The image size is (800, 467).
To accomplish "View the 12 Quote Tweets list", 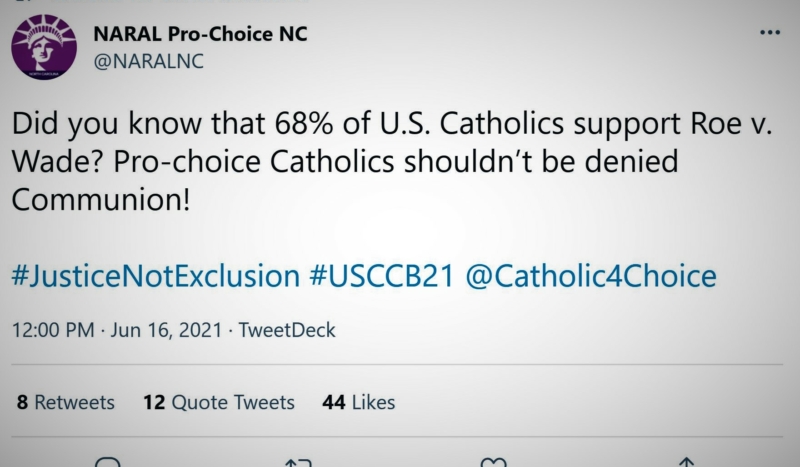I will [x=219, y=402].
